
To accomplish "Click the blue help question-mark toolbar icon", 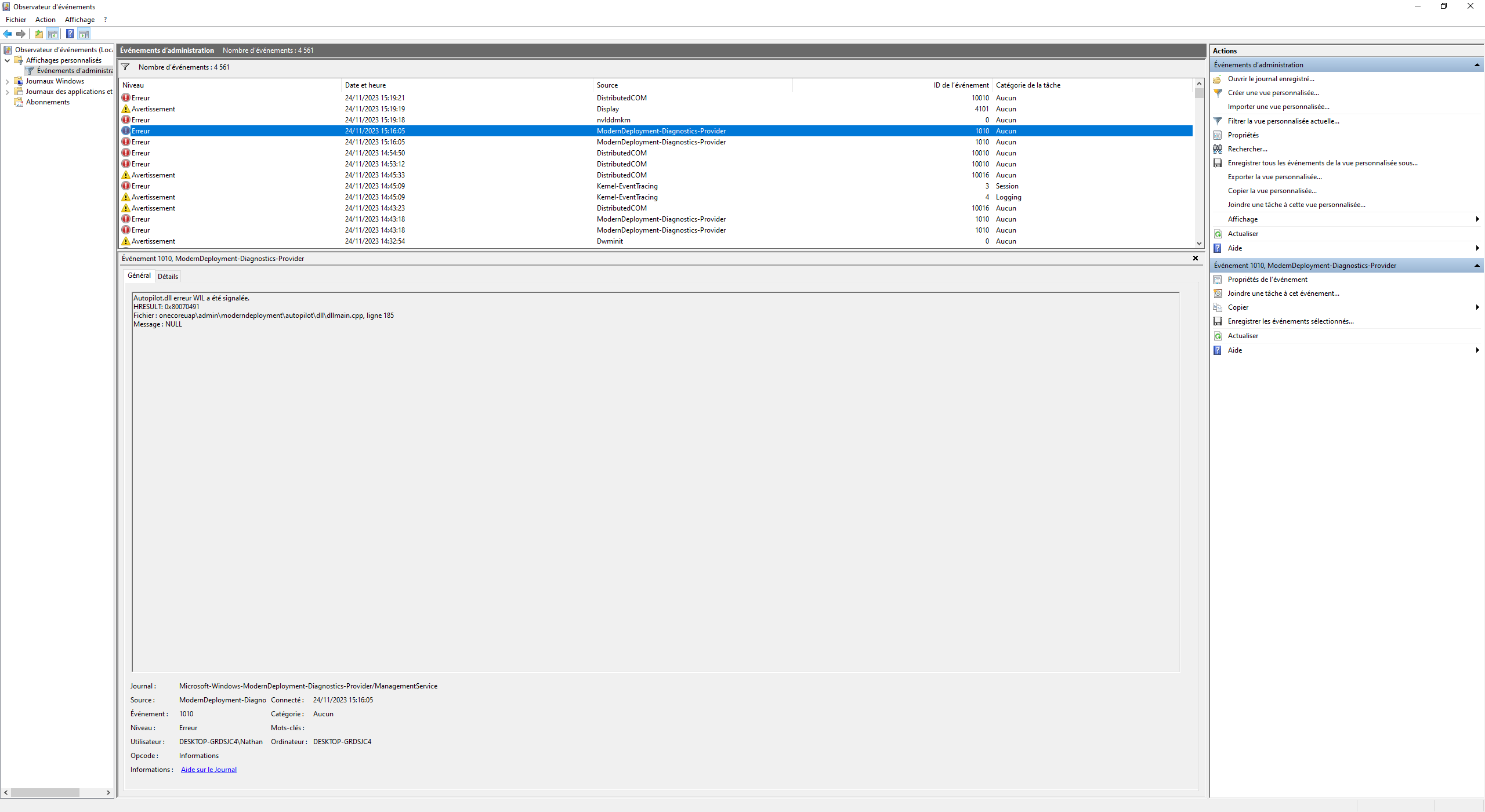I will pos(70,34).
